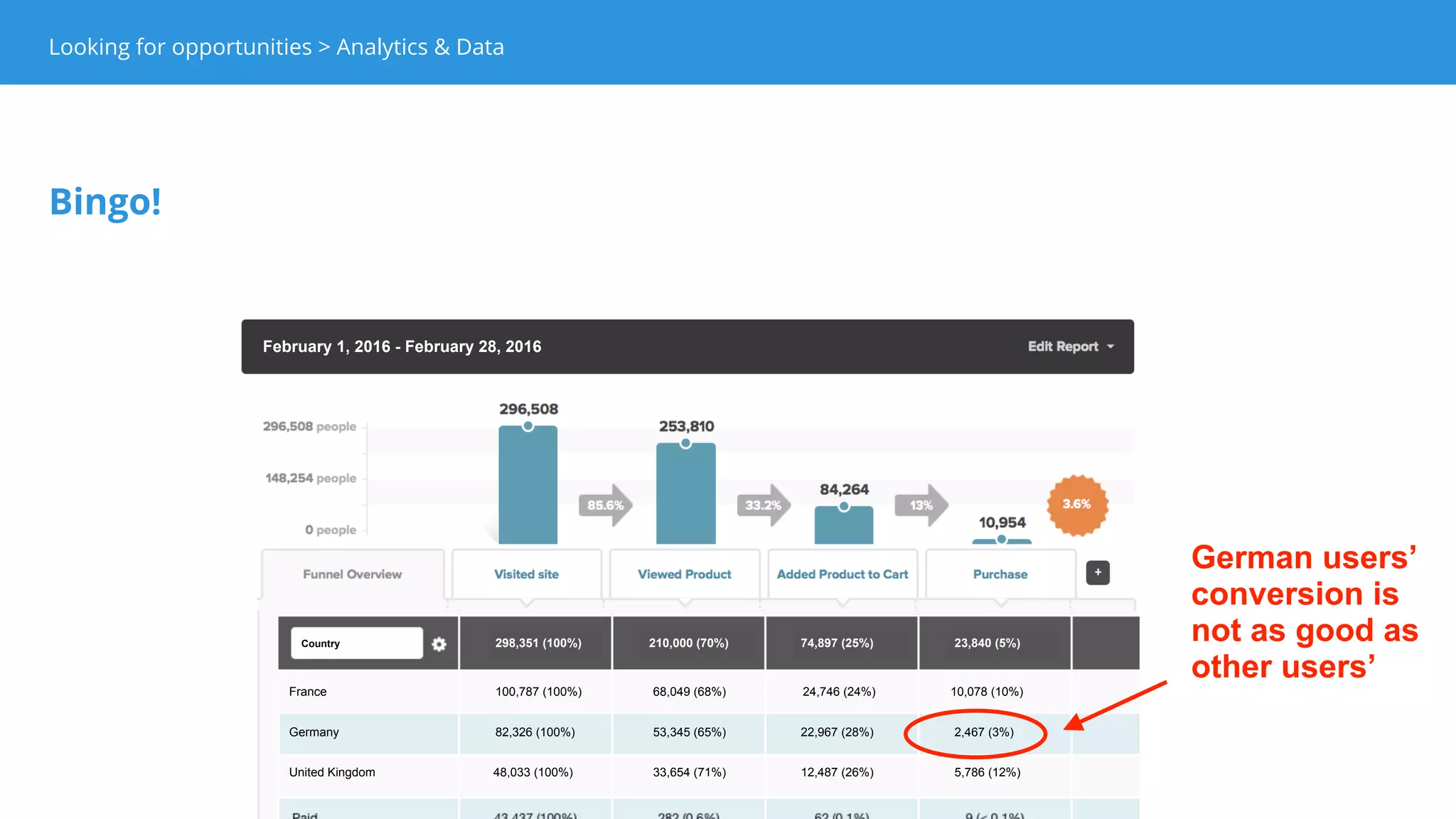Image resolution: width=1456 pixels, height=819 pixels.
Task: Click the gear icon beside Country
Action: [x=439, y=644]
